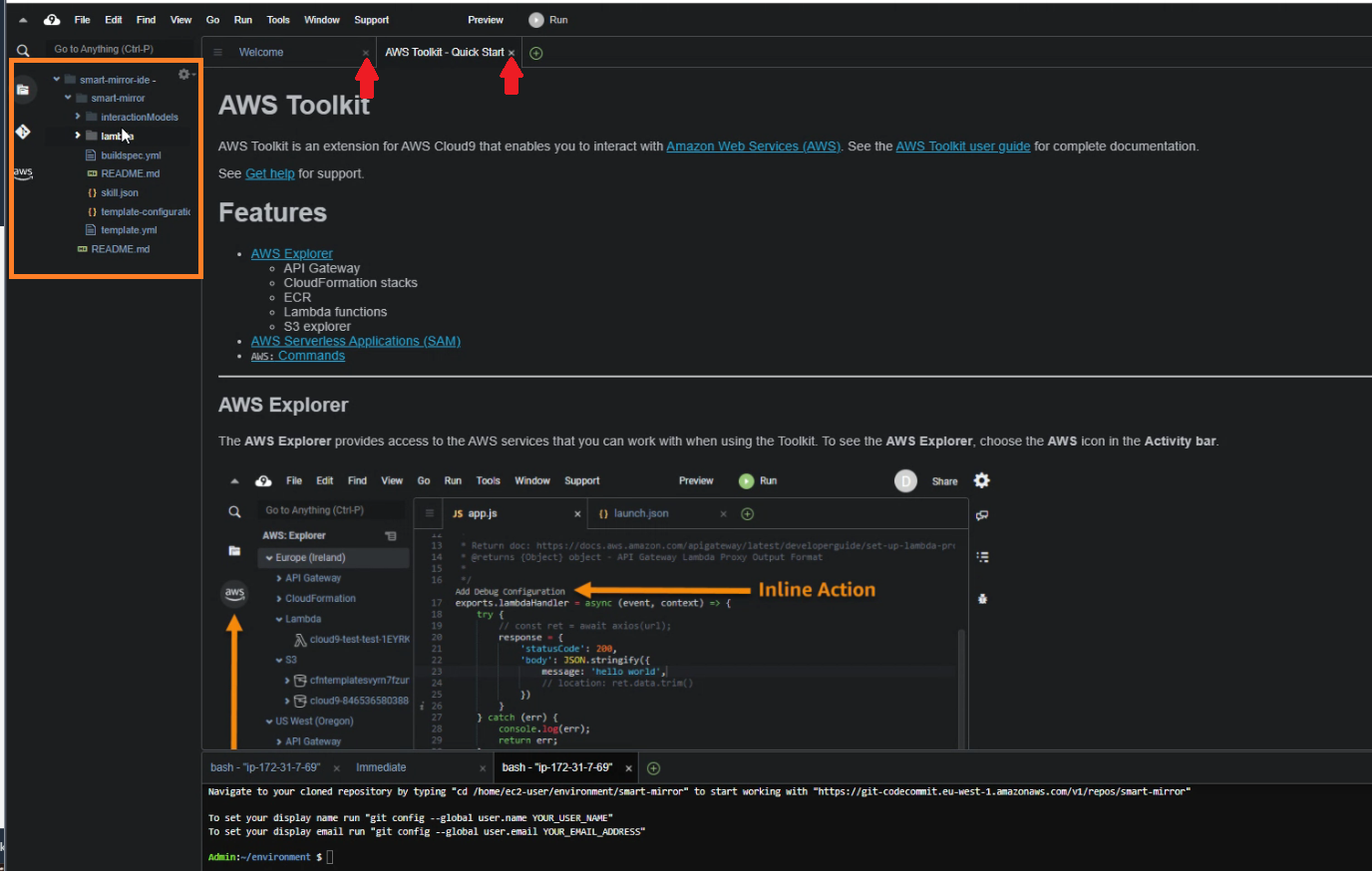Collapse the smart-mirror folder
This screenshot has width=1372, height=871.
68,98
